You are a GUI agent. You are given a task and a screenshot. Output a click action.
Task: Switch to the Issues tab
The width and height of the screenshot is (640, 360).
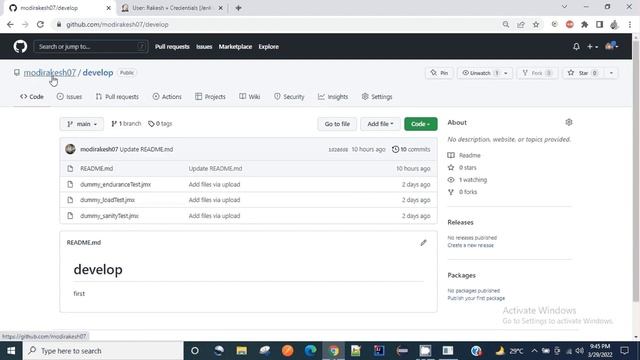coord(69,97)
